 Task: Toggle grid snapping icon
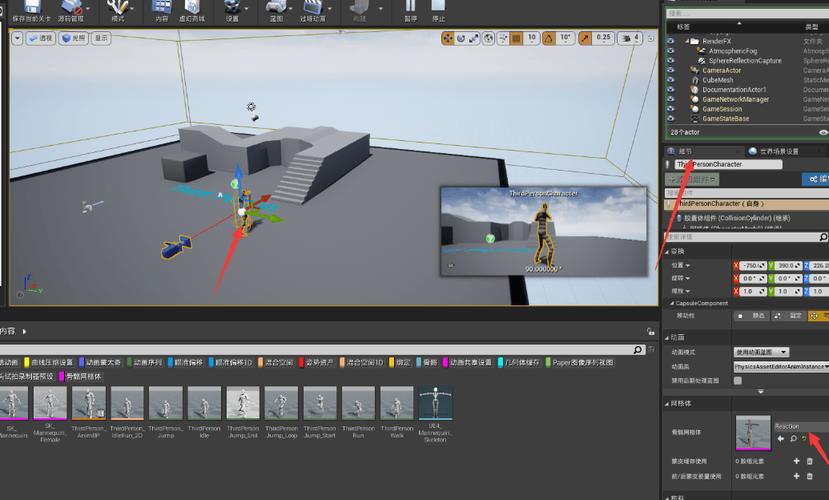(x=517, y=38)
